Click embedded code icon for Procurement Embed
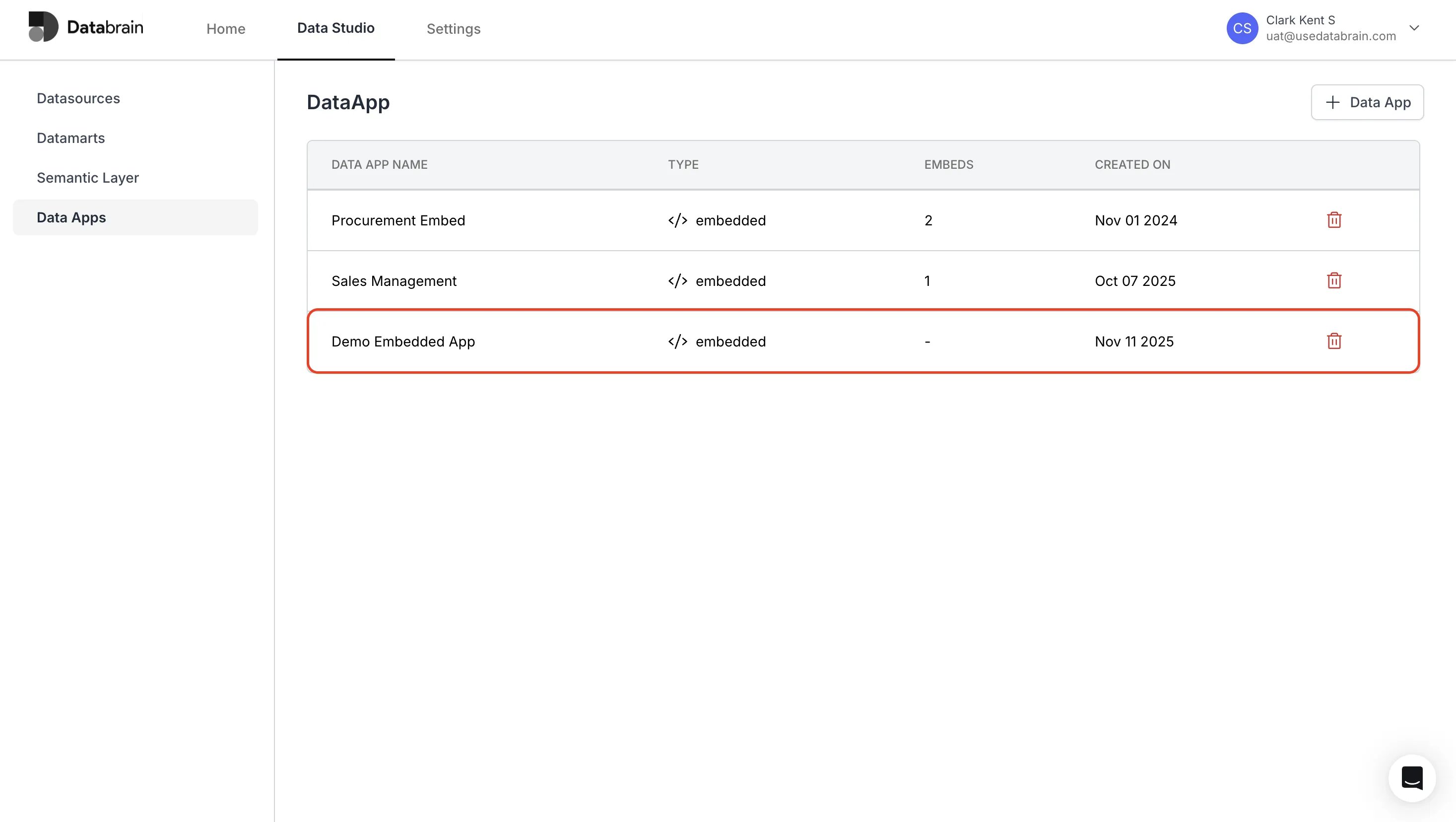 (x=677, y=220)
